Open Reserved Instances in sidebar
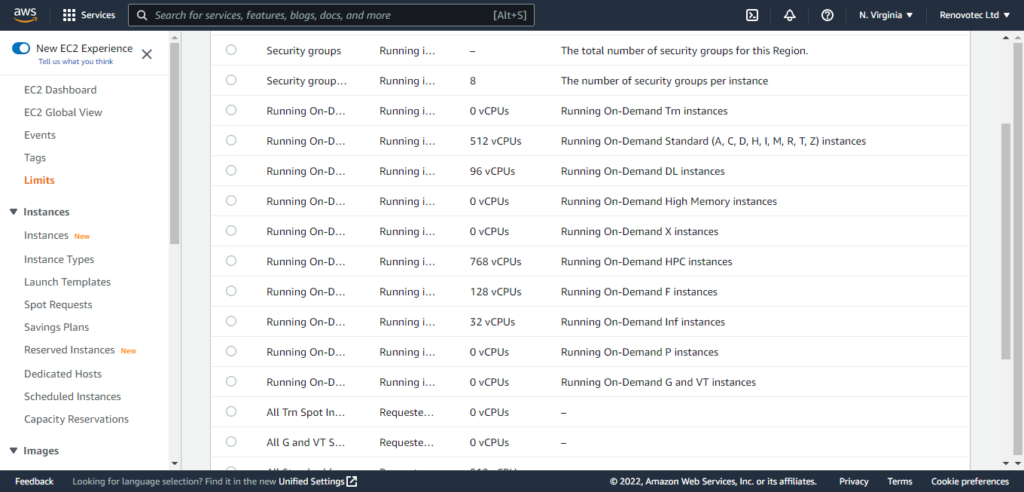 click(69, 350)
